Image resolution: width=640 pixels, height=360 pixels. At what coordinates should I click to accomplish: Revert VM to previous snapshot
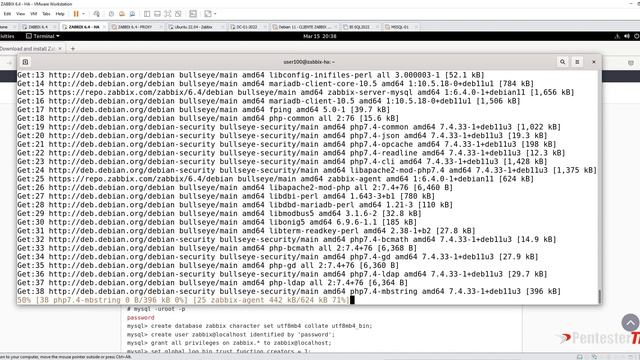point(122,13)
